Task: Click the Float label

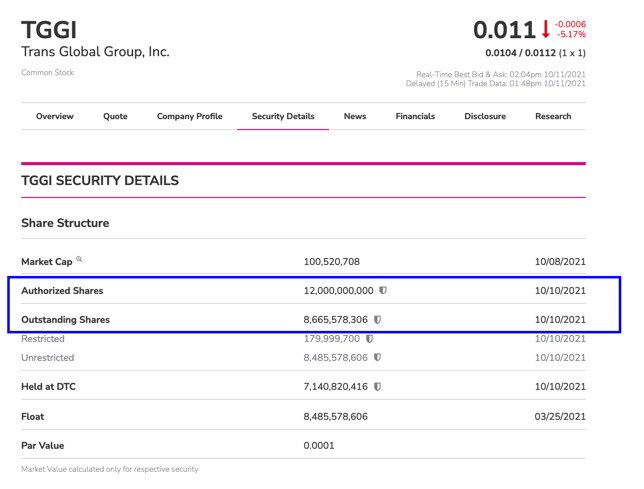Action: (32, 416)
